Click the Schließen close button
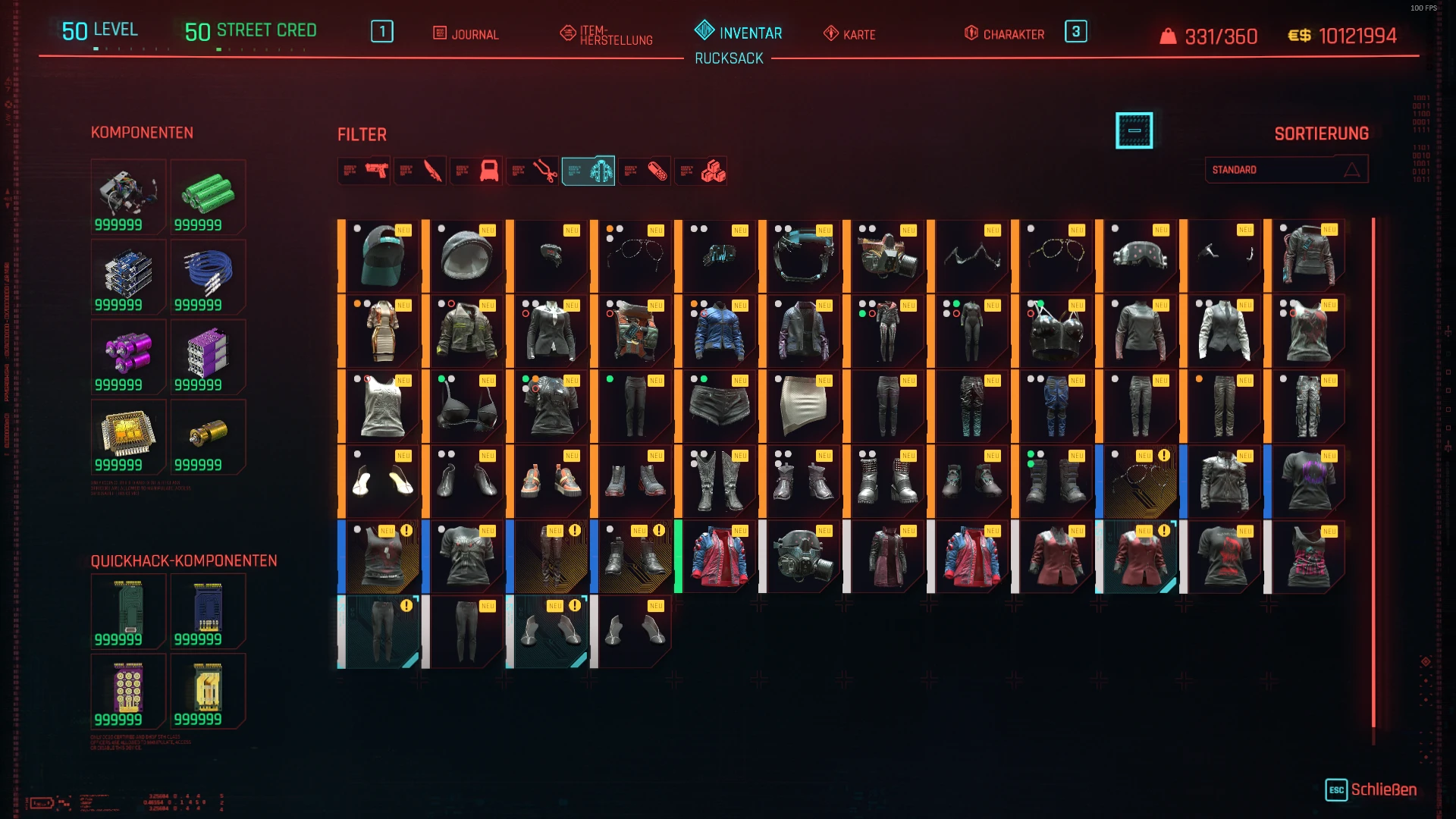The image size is (1456, 819). pyautogui.click(x=1371, y=789)
